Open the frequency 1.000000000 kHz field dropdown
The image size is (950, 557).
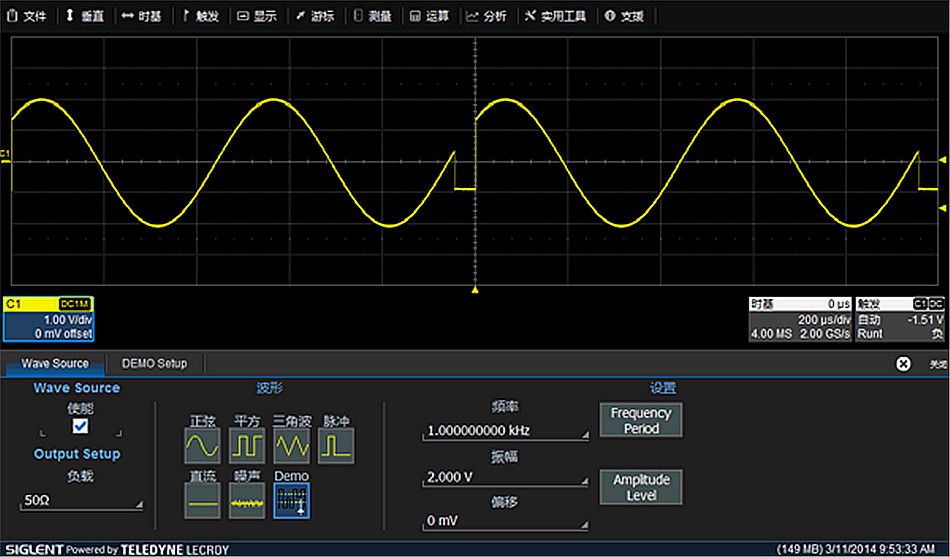pos(505,431)
